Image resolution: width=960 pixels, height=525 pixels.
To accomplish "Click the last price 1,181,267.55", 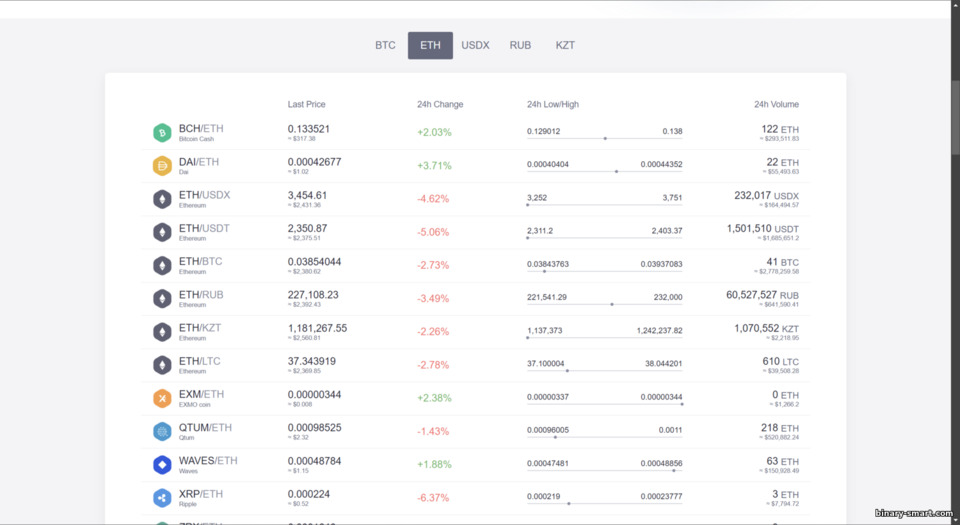I will pos(317,328).
